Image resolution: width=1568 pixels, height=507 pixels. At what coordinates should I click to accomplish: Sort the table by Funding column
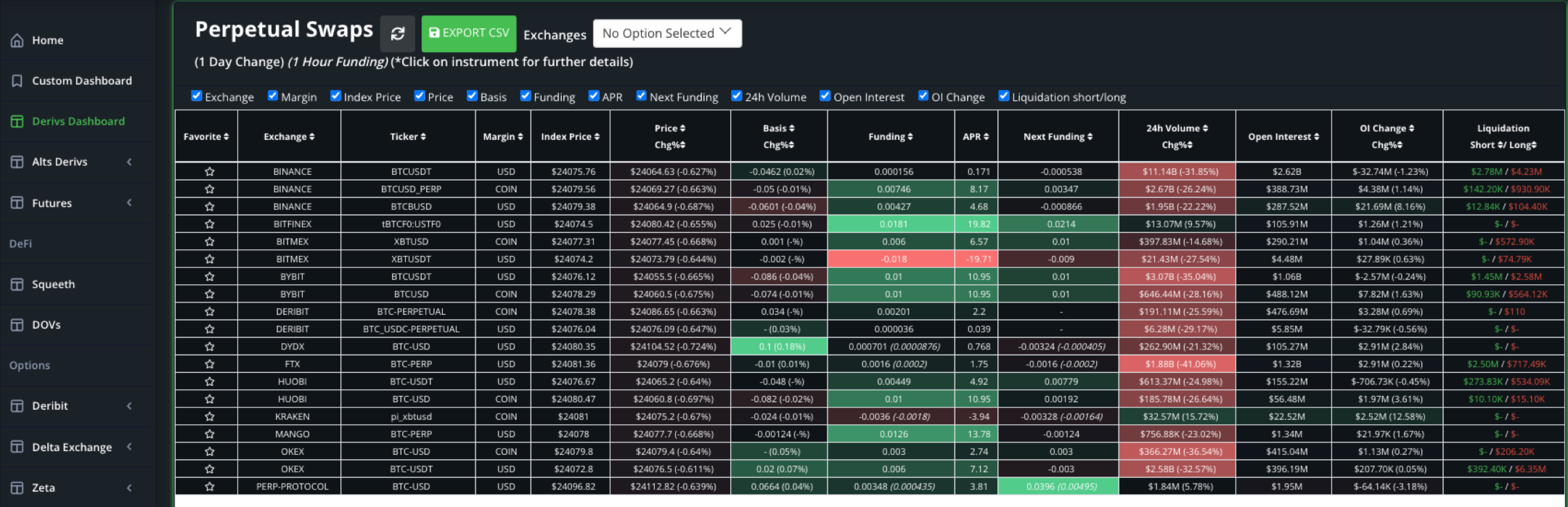[x=890, y=136]
